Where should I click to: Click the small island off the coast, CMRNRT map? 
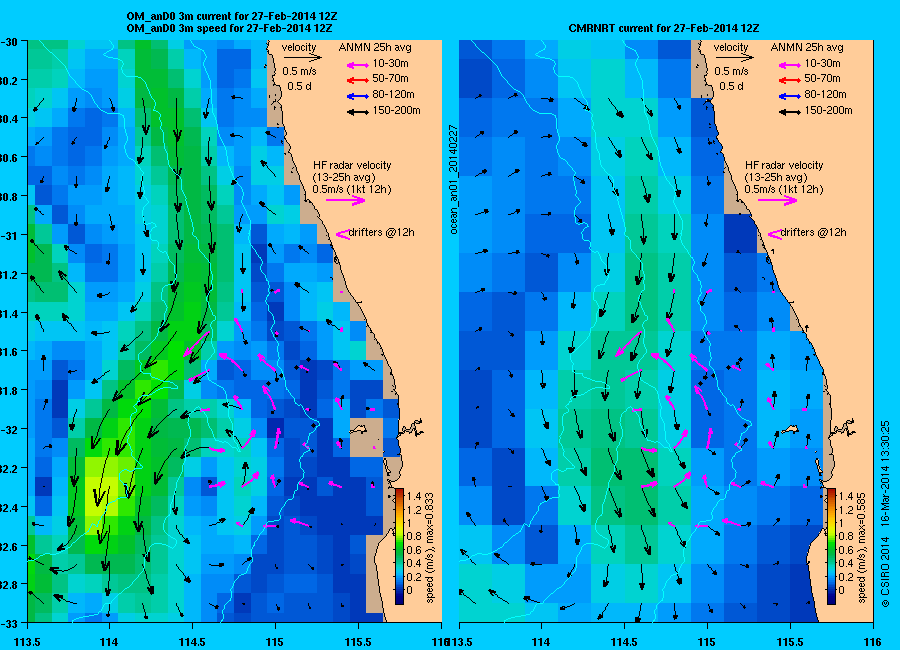point(790,429)
